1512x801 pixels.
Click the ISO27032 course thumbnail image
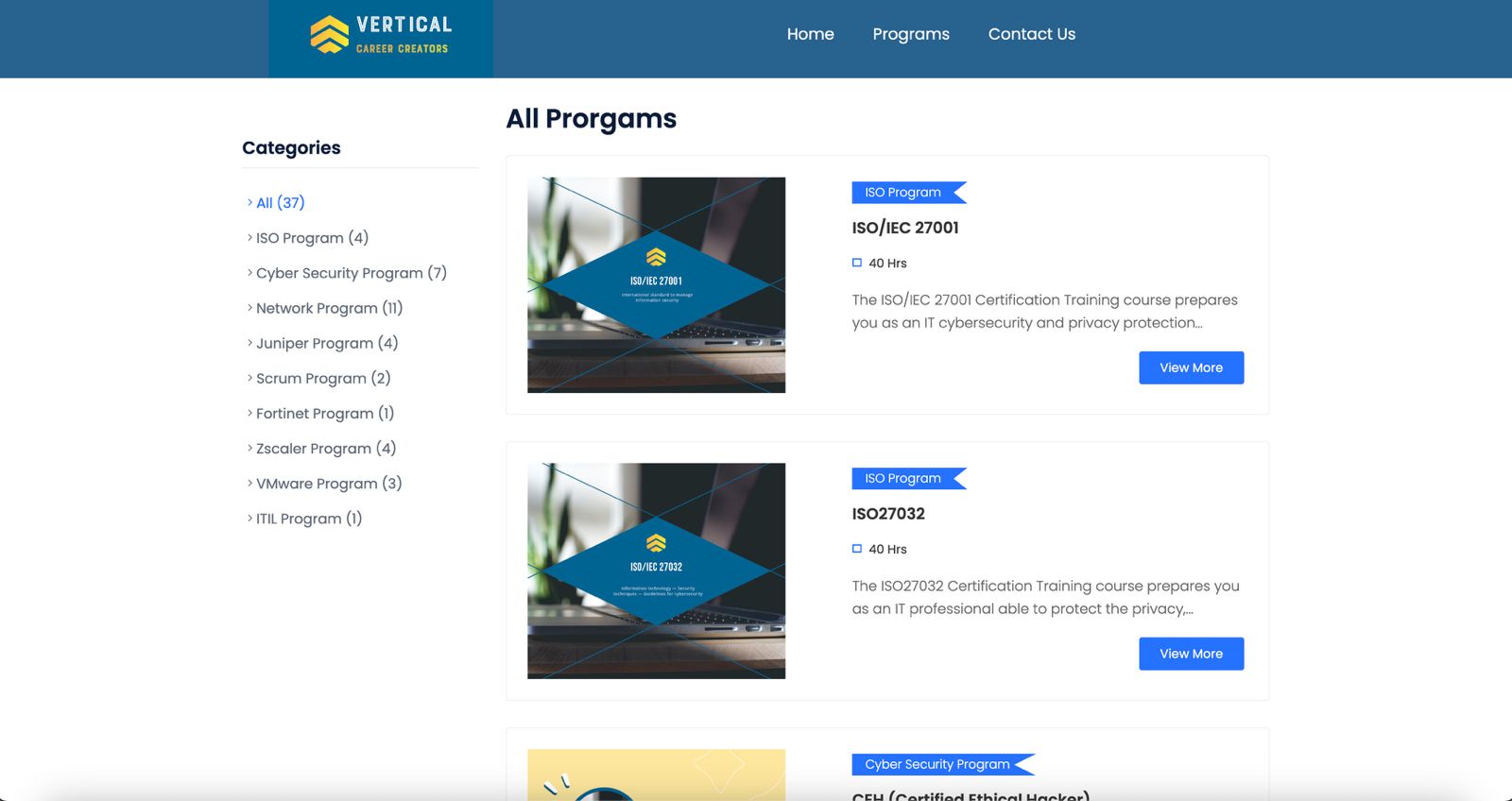pyautogui.click(x=656, y=571)
